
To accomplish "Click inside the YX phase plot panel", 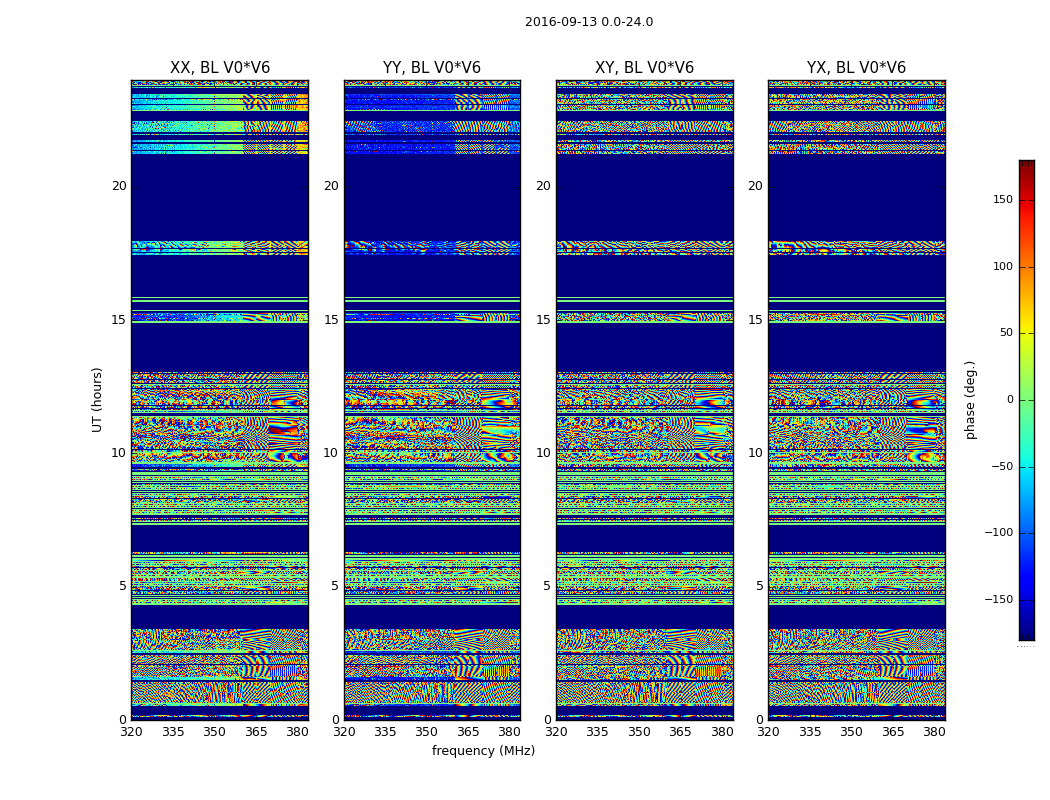I will click(x=856, y=400).
